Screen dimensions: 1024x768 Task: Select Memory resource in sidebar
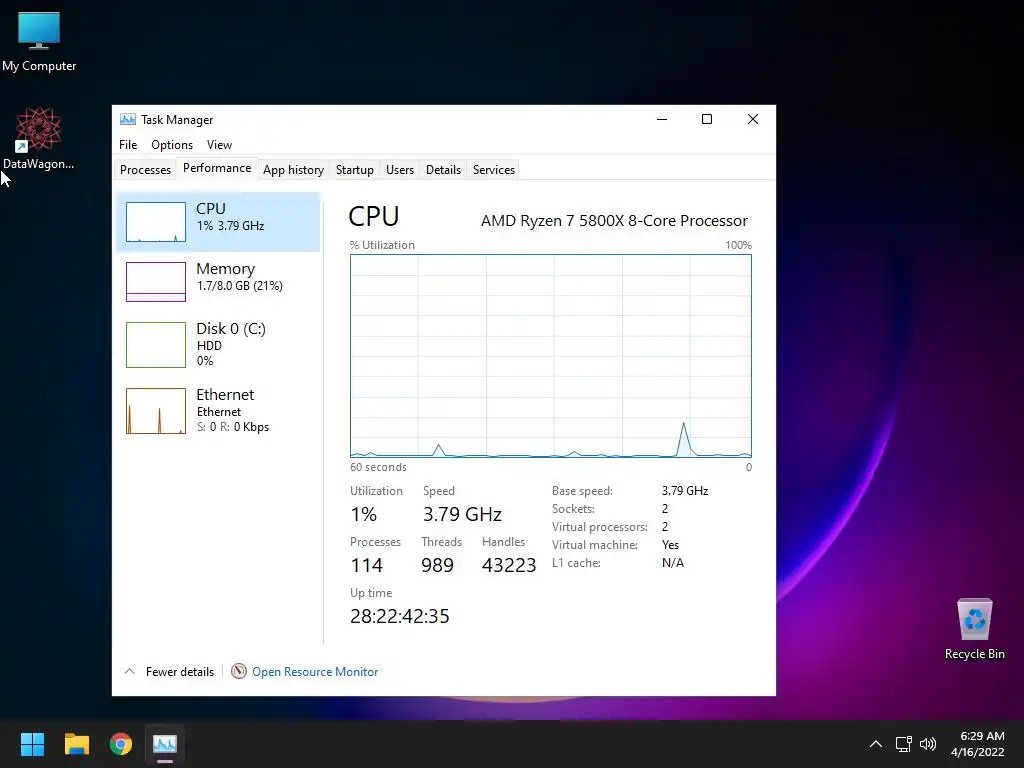click(x=218, y=281)
